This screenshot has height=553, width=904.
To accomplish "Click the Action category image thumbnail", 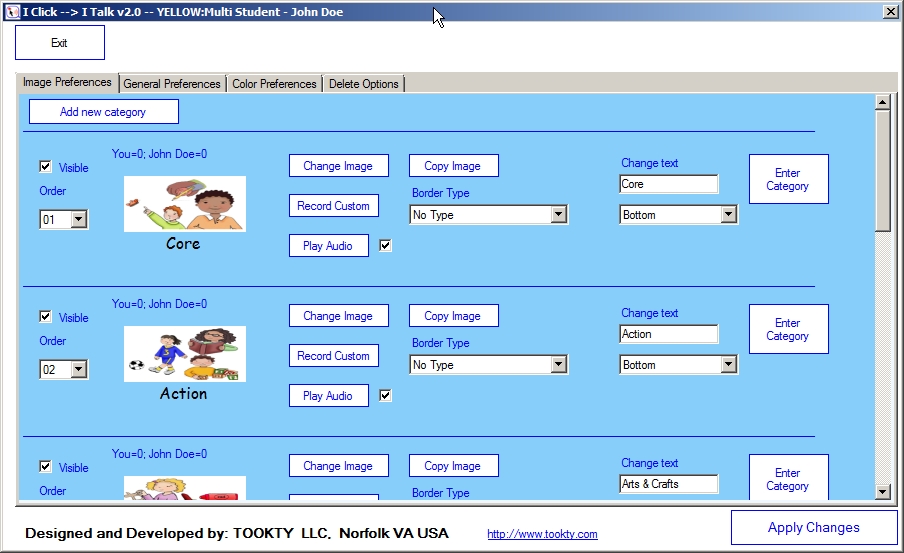I will coord(184,353).
